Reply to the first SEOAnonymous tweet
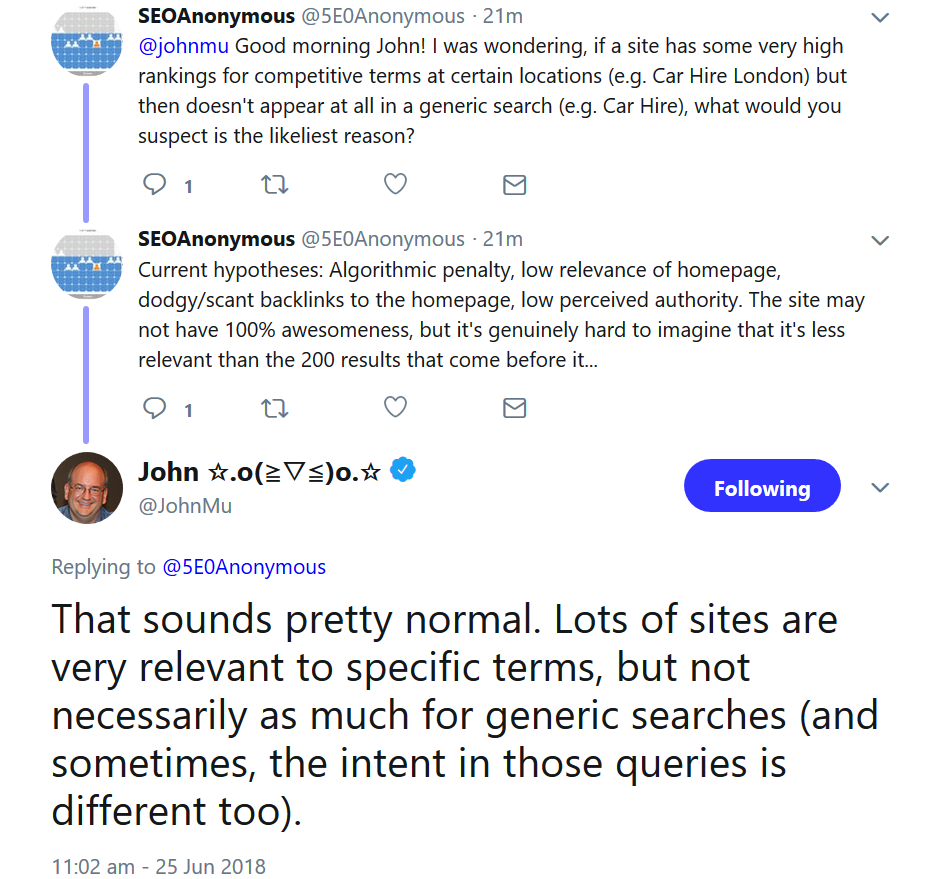This screenshot has width=945, height=879. coord(155,184)
